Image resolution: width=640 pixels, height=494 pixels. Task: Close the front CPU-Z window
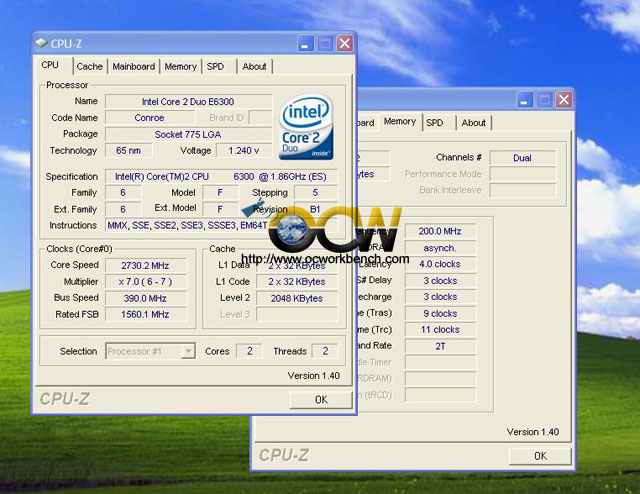tap(345, 43)
